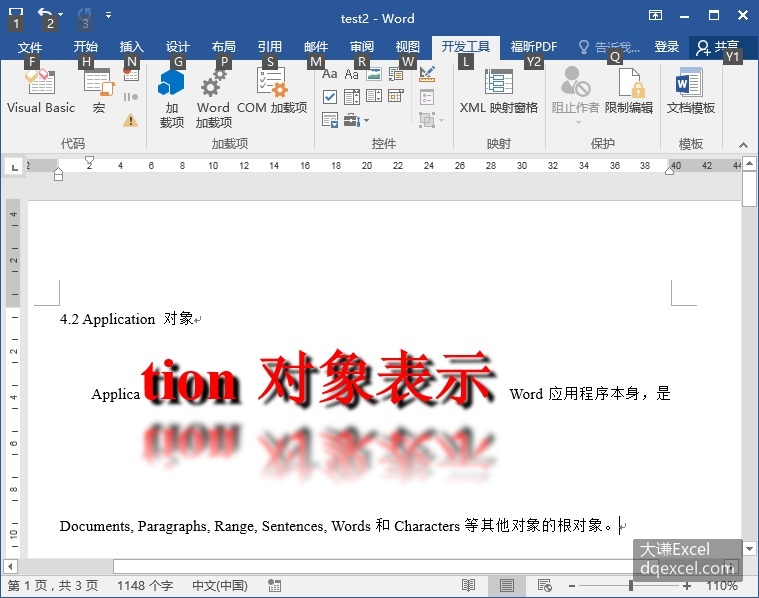Click the heading 4.2 Application 对象
The image size is (759, 598).
pyautogui.click(x=126, y=319)
